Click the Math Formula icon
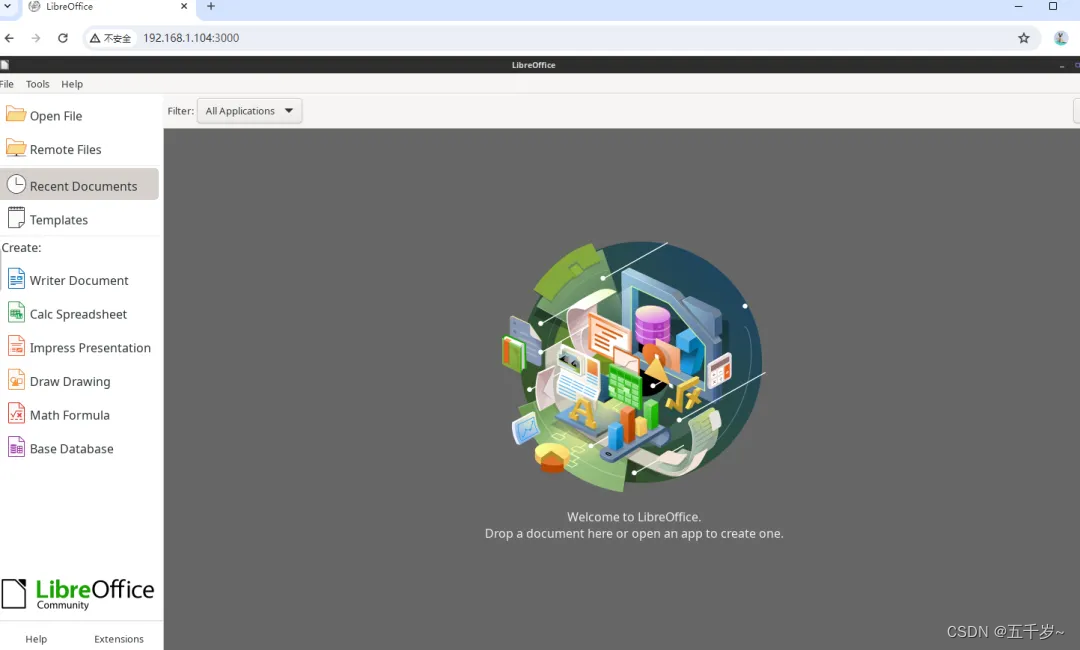The width and height of the screenshot is (1080, 650). [x=17, y=413]
